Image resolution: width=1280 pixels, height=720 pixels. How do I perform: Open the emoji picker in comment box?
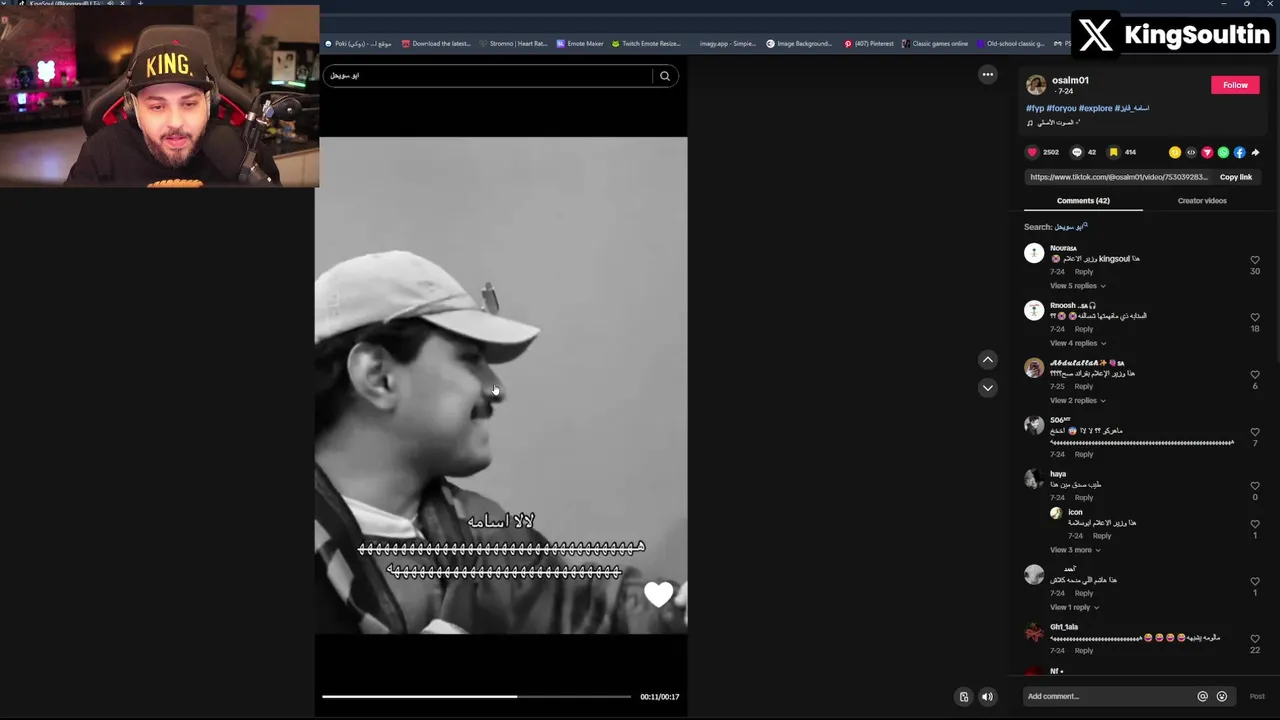pos(1222,696)
